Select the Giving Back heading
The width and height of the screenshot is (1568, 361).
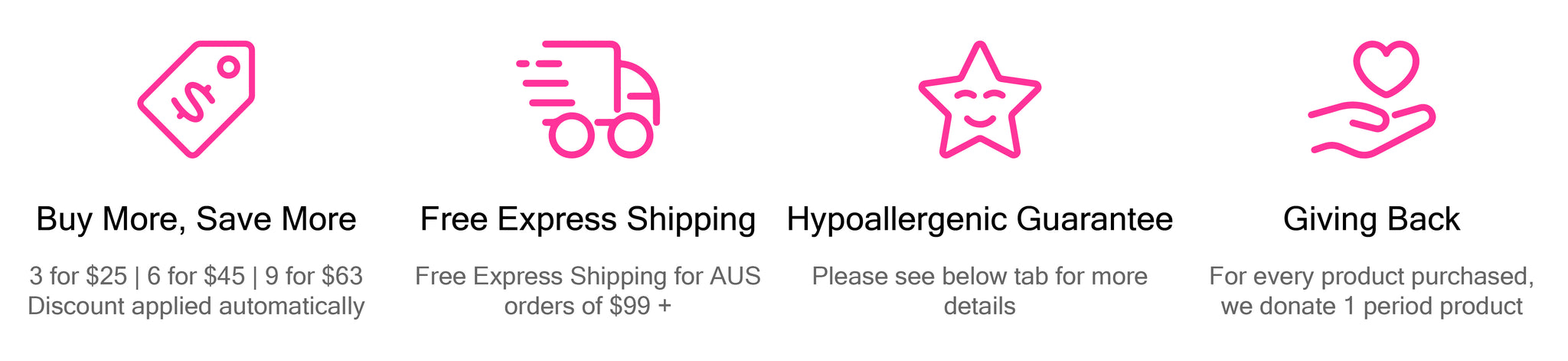[1372, 219]
